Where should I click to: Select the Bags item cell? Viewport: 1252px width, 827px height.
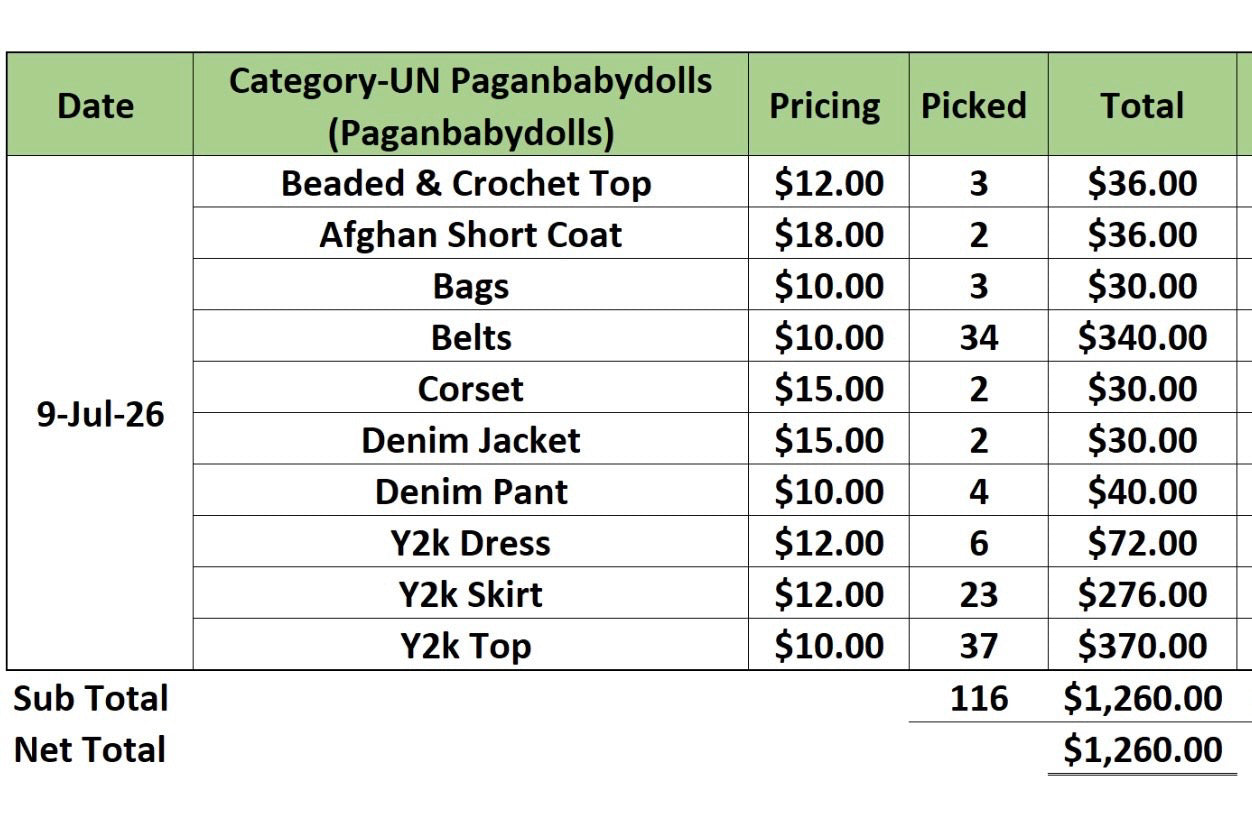[470, 285]
